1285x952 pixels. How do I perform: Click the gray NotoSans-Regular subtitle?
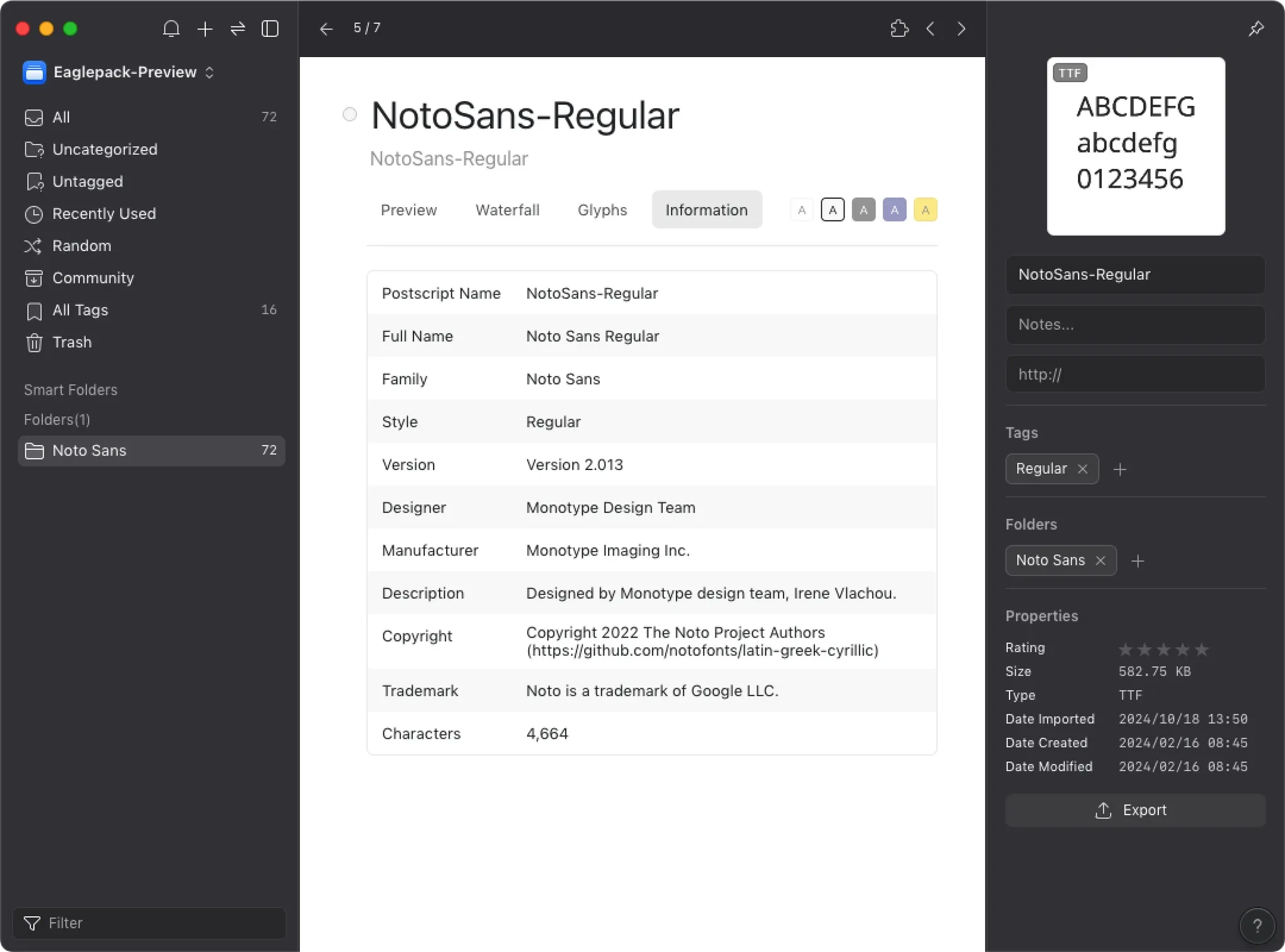[x=449, y=159]
